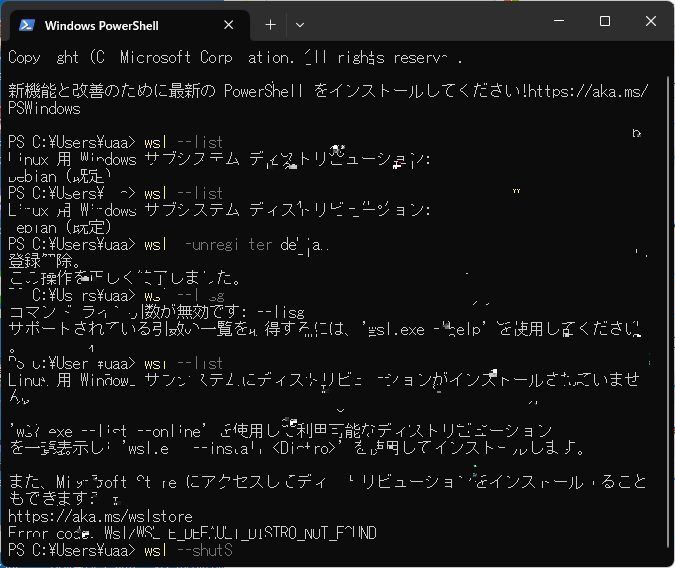Close the terminal window
675x568 pixels.
[650, 22]
